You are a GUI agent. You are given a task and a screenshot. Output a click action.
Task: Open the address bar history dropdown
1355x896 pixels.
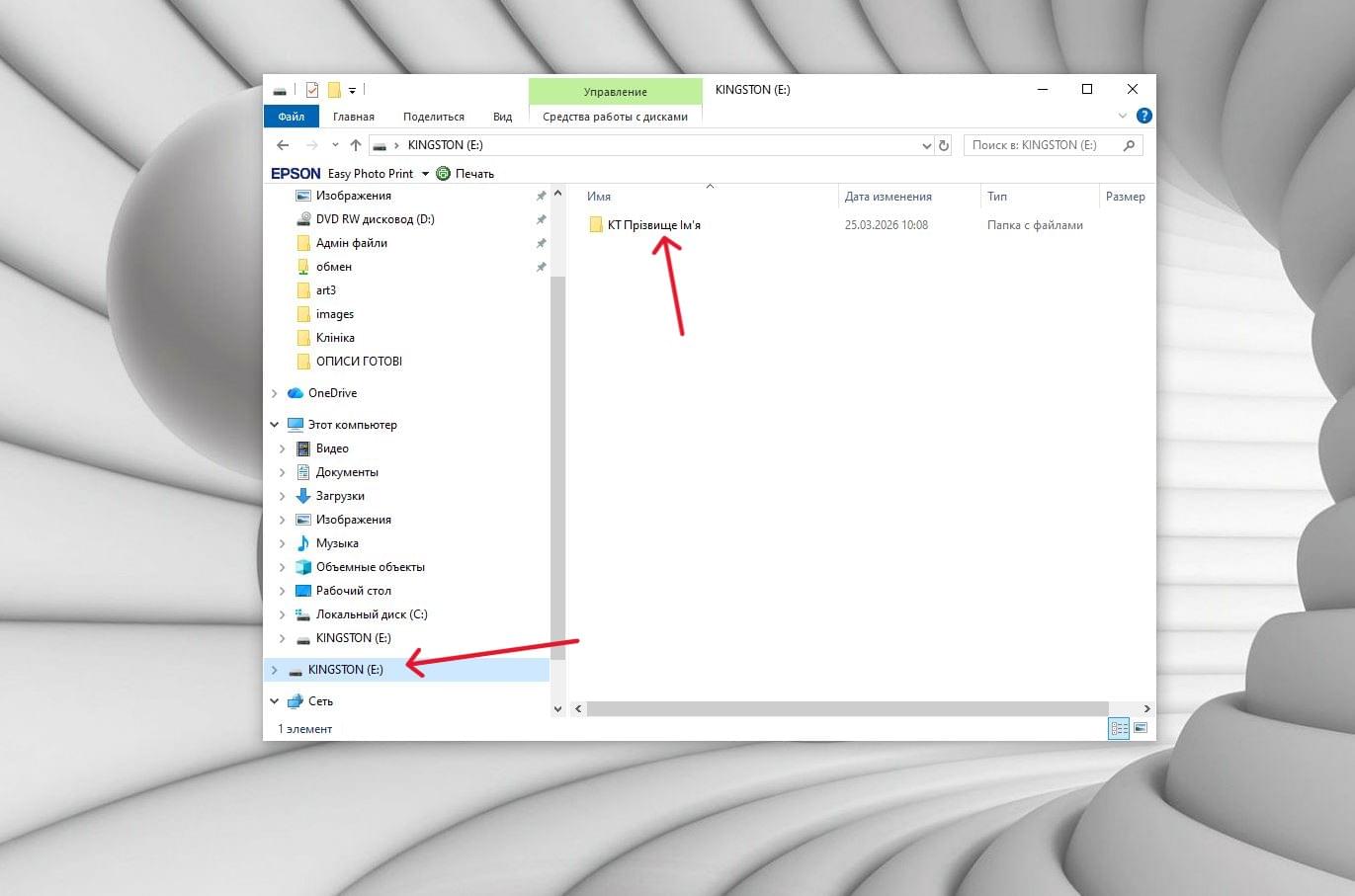(926, 145)
